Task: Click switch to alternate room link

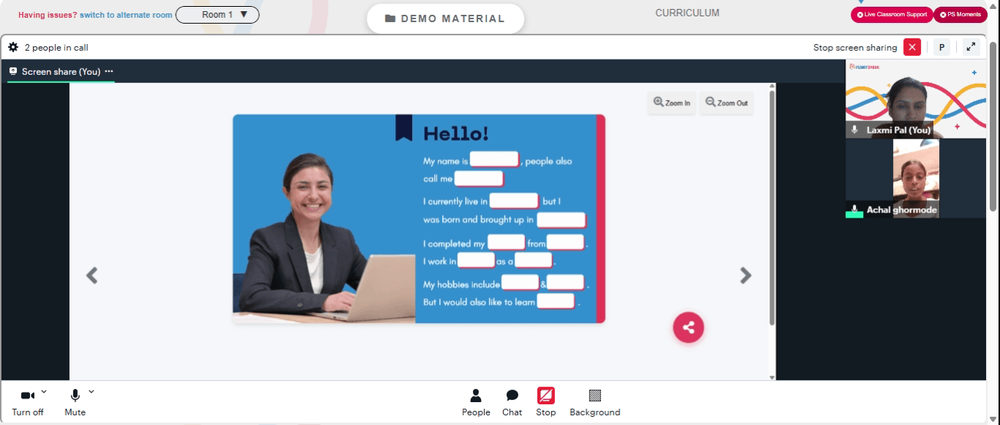Action: click(126, 15)
